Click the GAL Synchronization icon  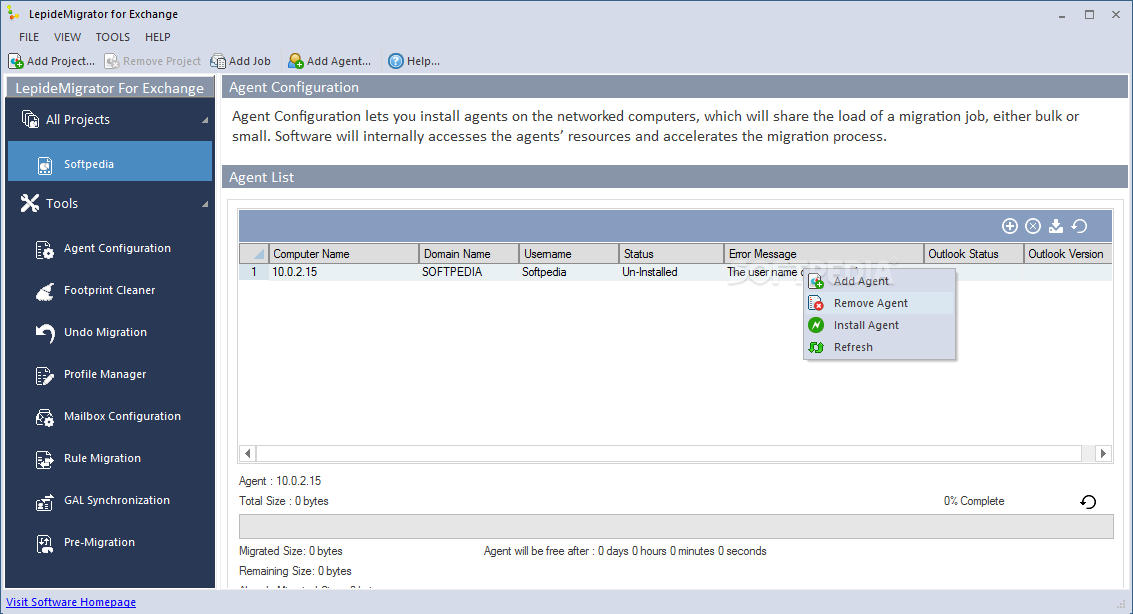coord(45,501)
